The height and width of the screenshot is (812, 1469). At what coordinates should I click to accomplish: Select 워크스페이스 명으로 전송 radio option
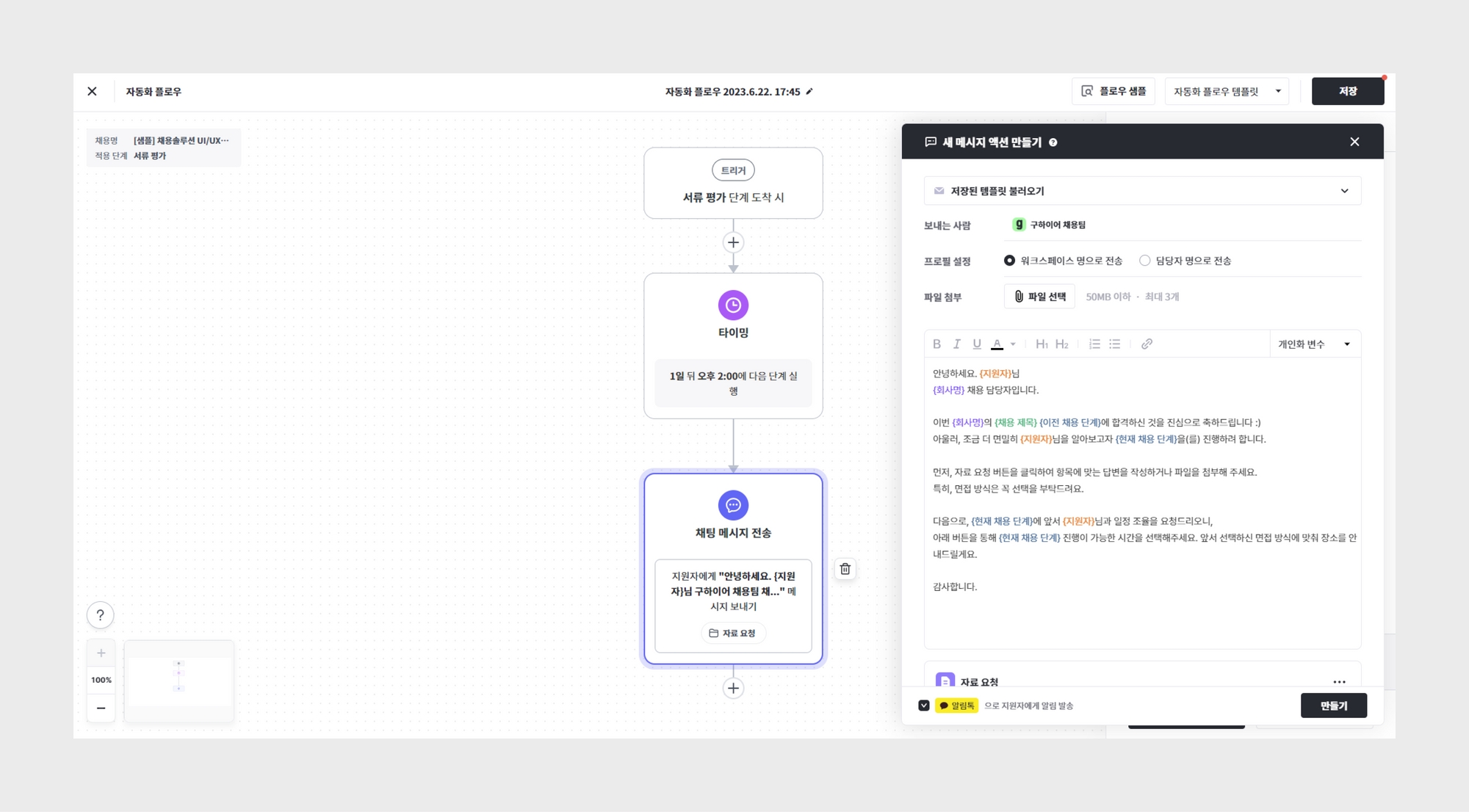[x=1009, y=261]
